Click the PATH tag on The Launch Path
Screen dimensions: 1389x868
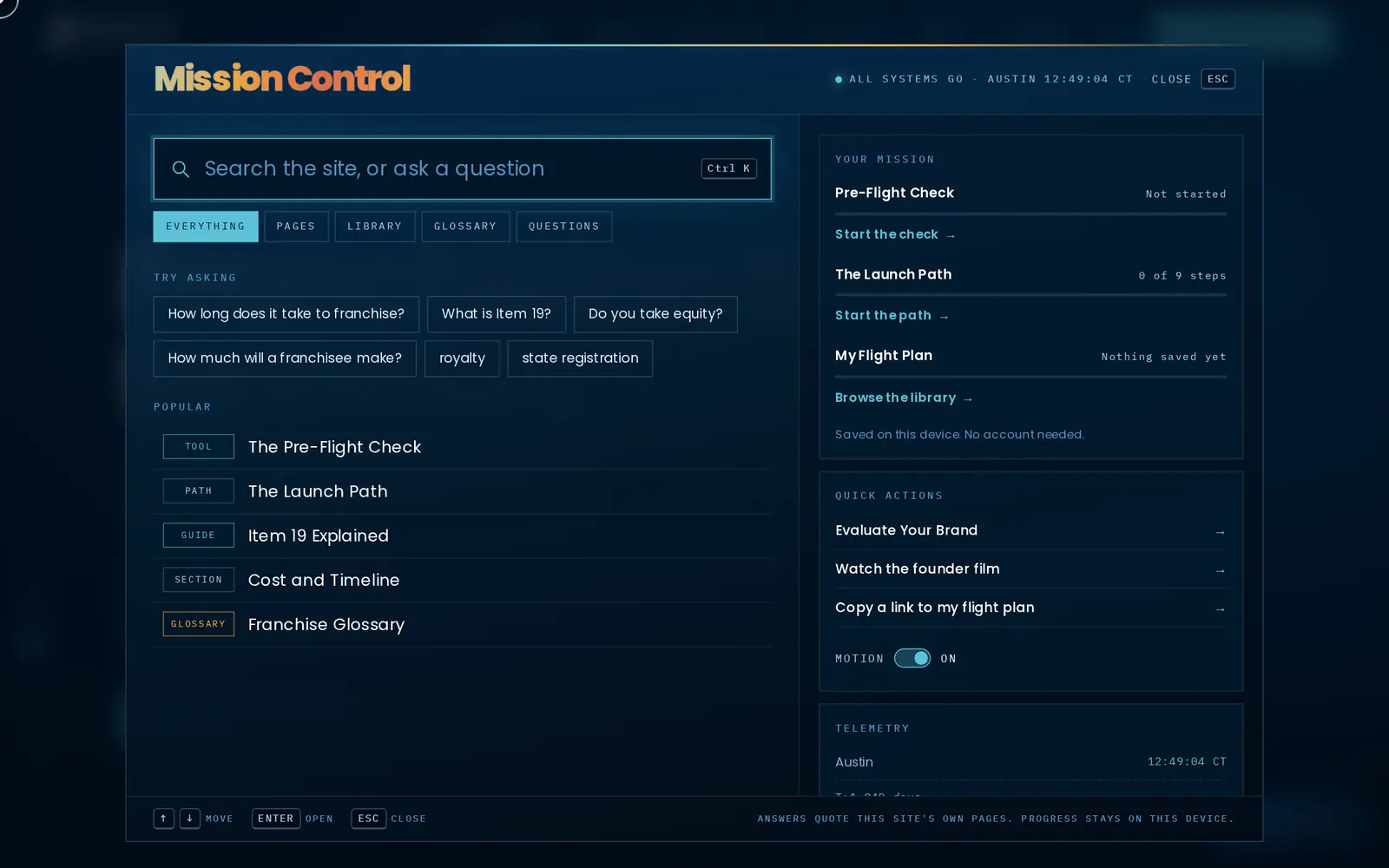(x=198, y=490)
